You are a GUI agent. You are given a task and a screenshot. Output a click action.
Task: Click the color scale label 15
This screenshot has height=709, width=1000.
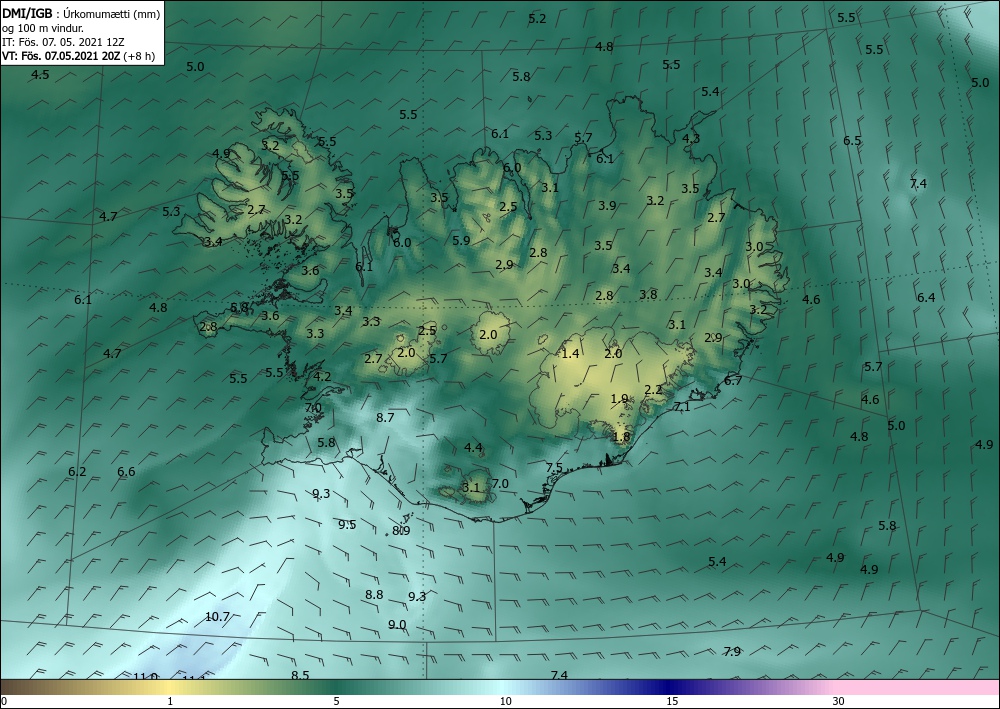pyautogui.click(x=672, y=701)
